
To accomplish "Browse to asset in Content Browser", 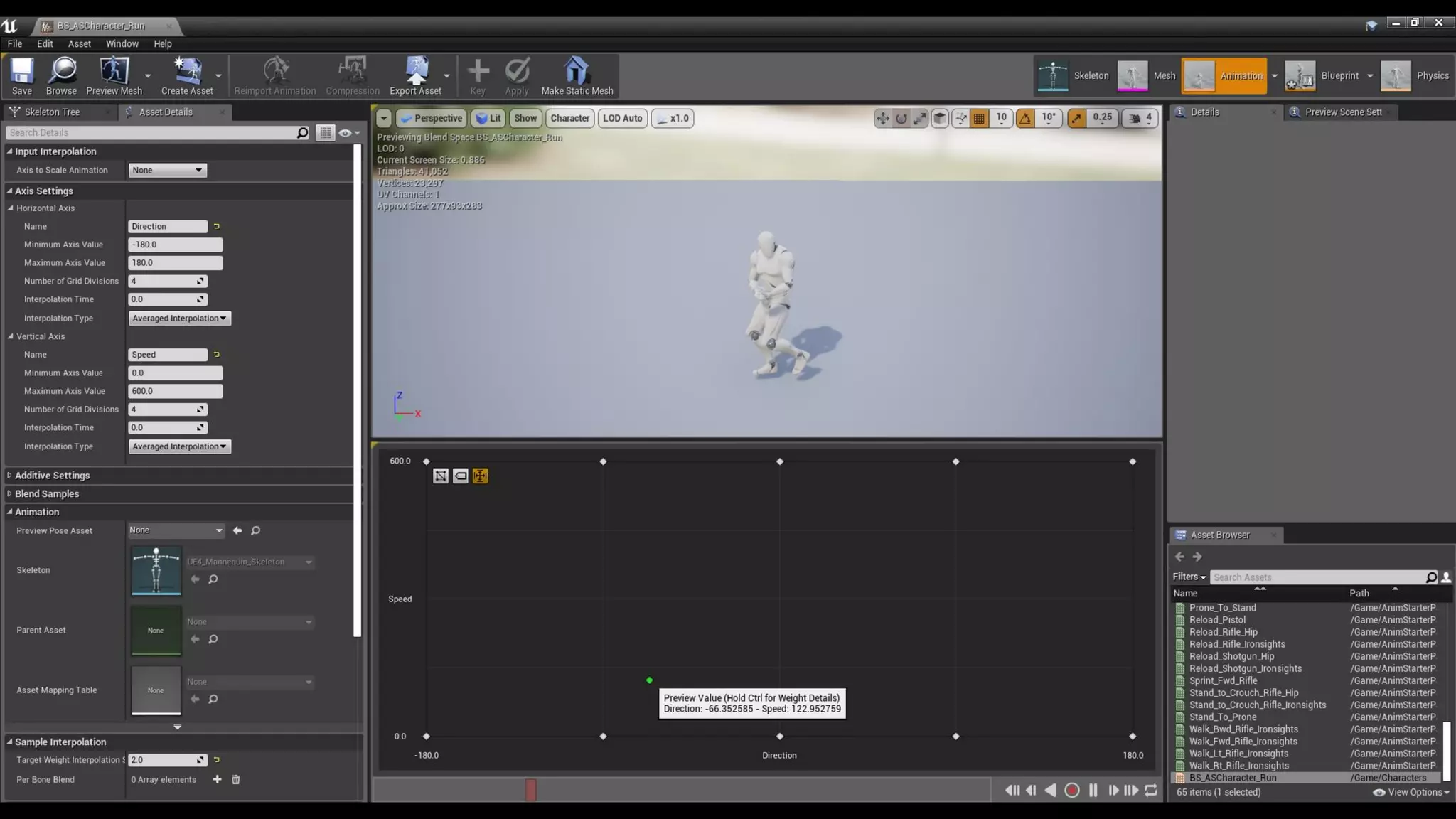I will pos(61,75).
